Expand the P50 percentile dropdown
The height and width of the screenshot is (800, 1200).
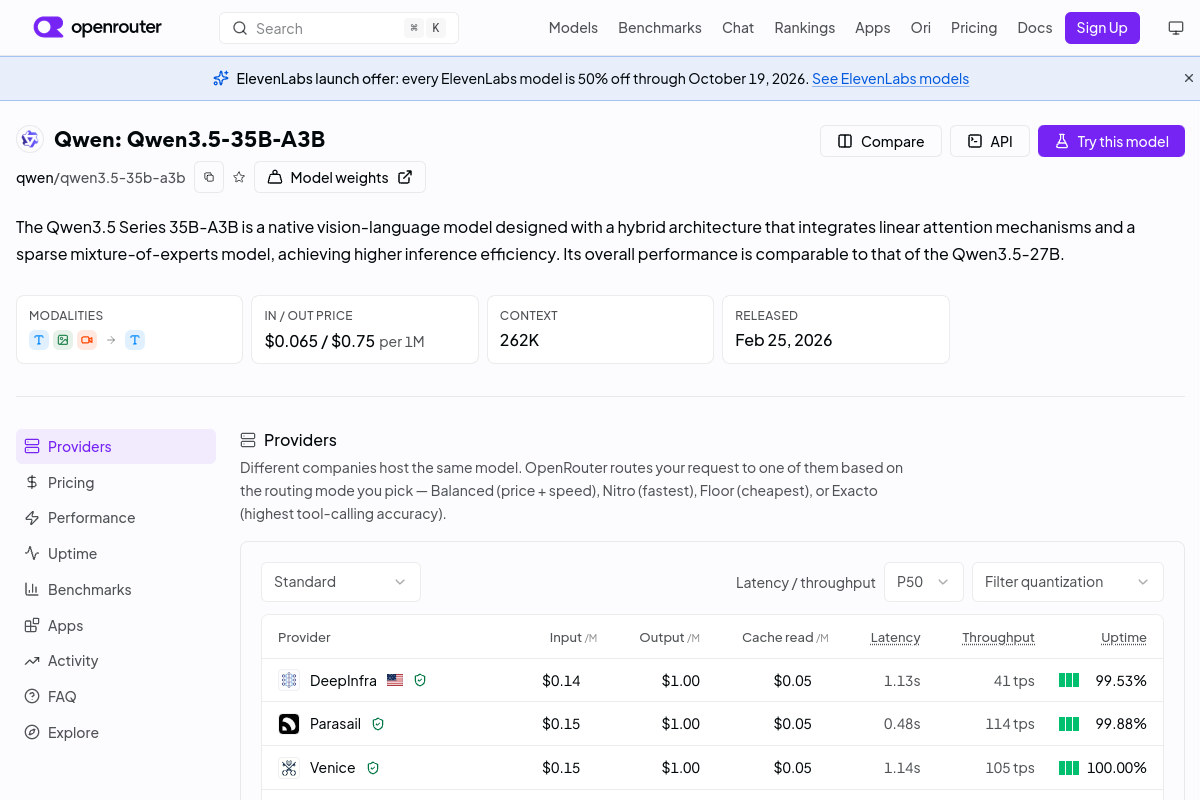coord(924,582)
